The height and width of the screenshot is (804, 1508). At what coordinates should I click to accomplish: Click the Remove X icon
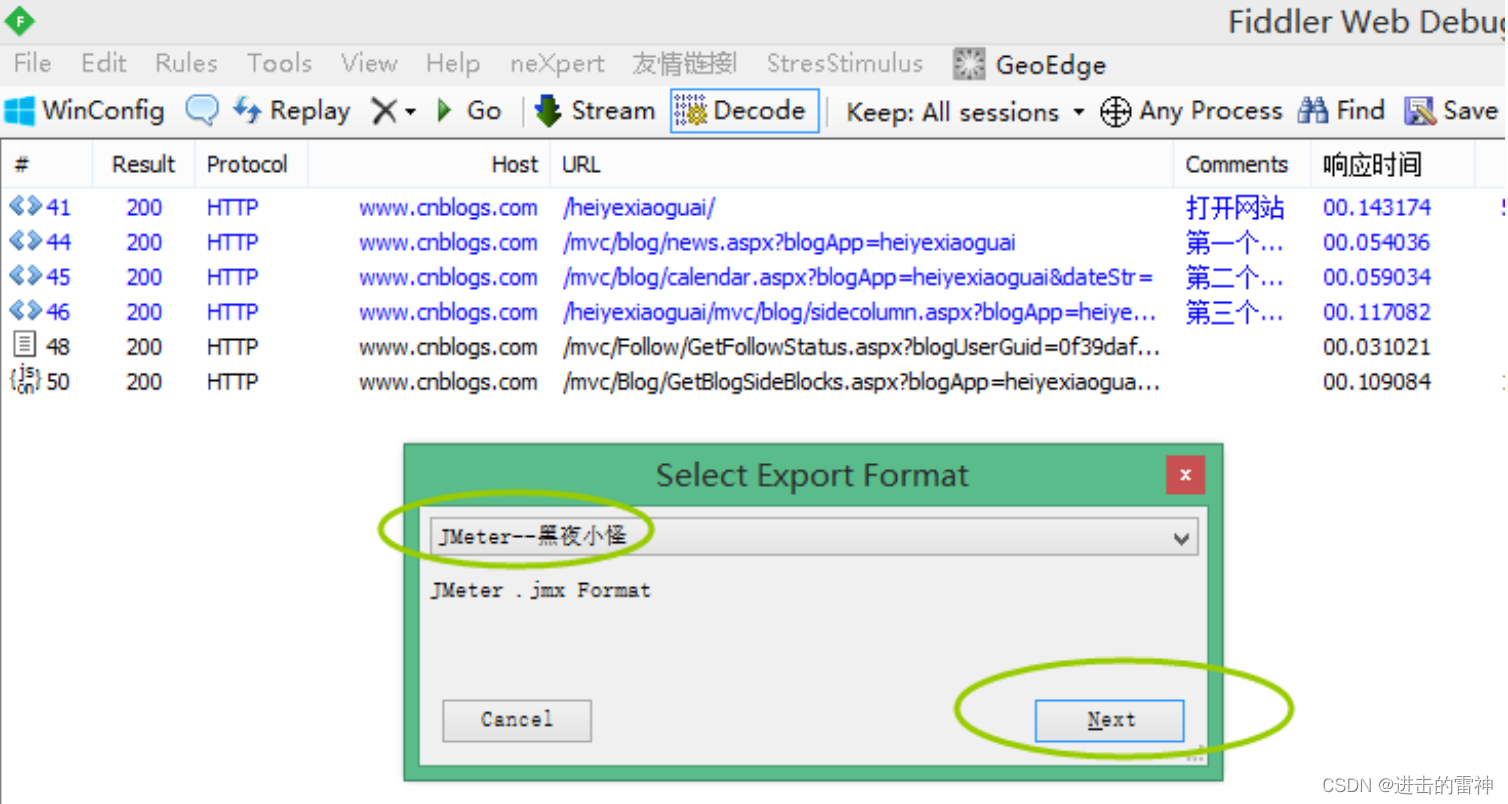click(x=384, y=111)
